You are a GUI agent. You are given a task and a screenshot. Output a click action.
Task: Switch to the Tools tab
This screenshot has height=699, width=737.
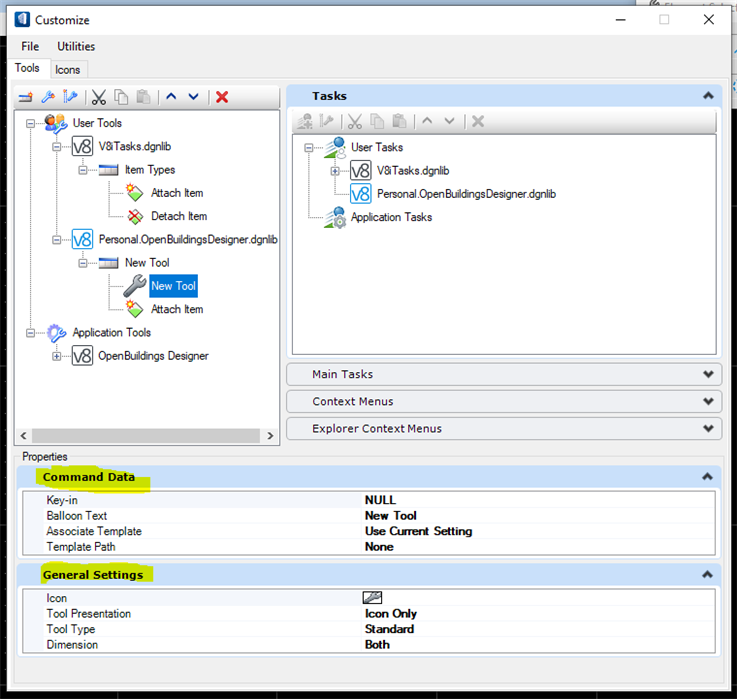point(27,68)
